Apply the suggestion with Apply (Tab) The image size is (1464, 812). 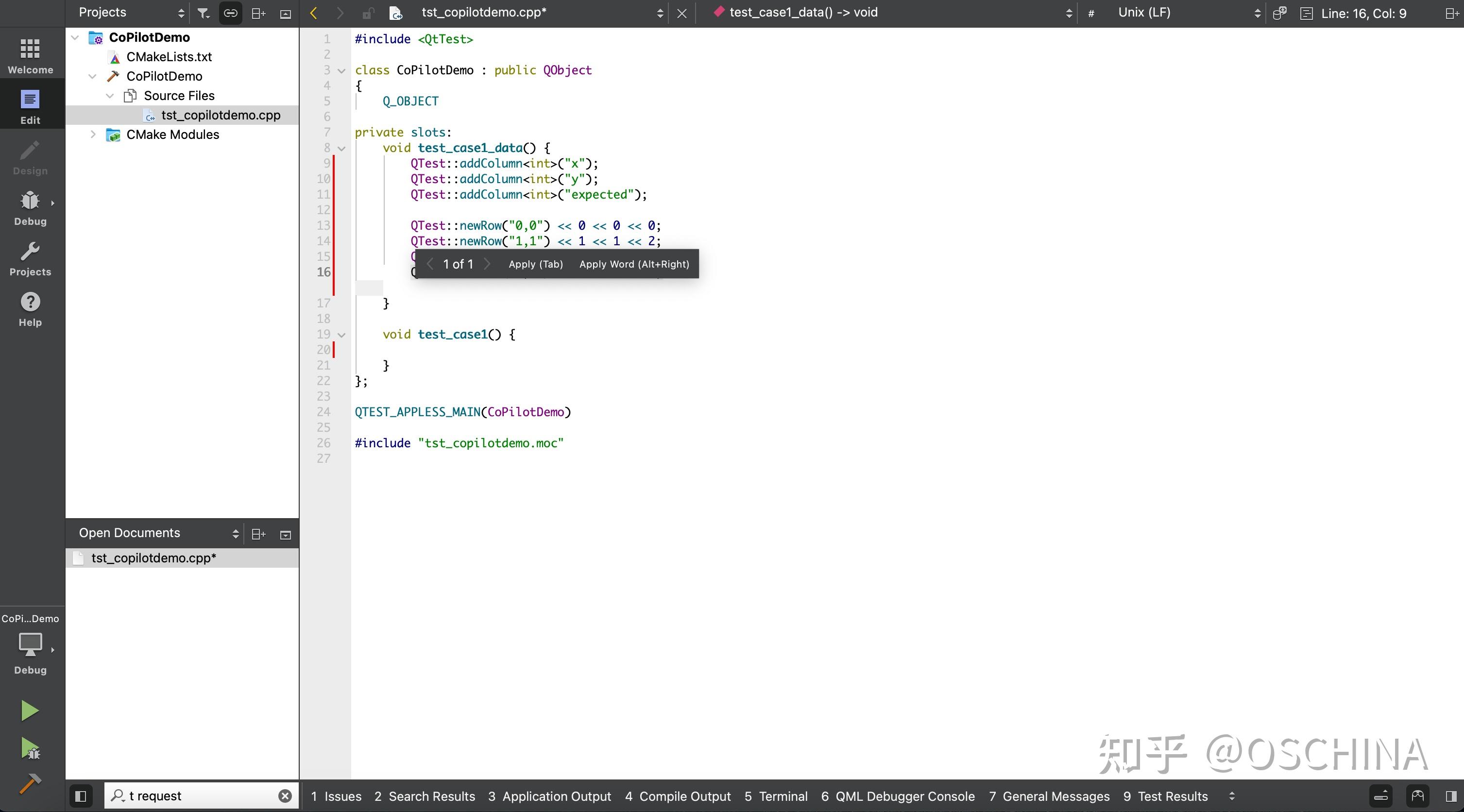(x=535, y=264)
